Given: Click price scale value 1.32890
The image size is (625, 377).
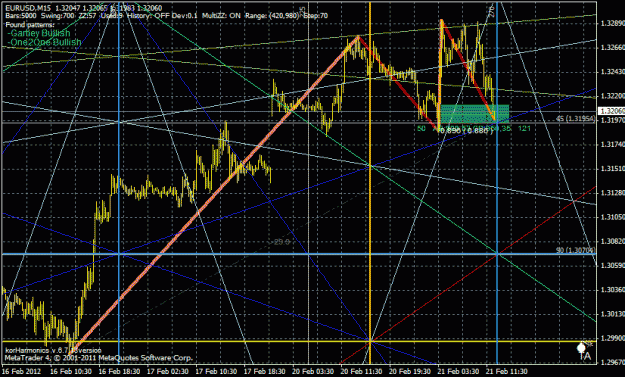Looking at the screenshot, I should (613, 24).
